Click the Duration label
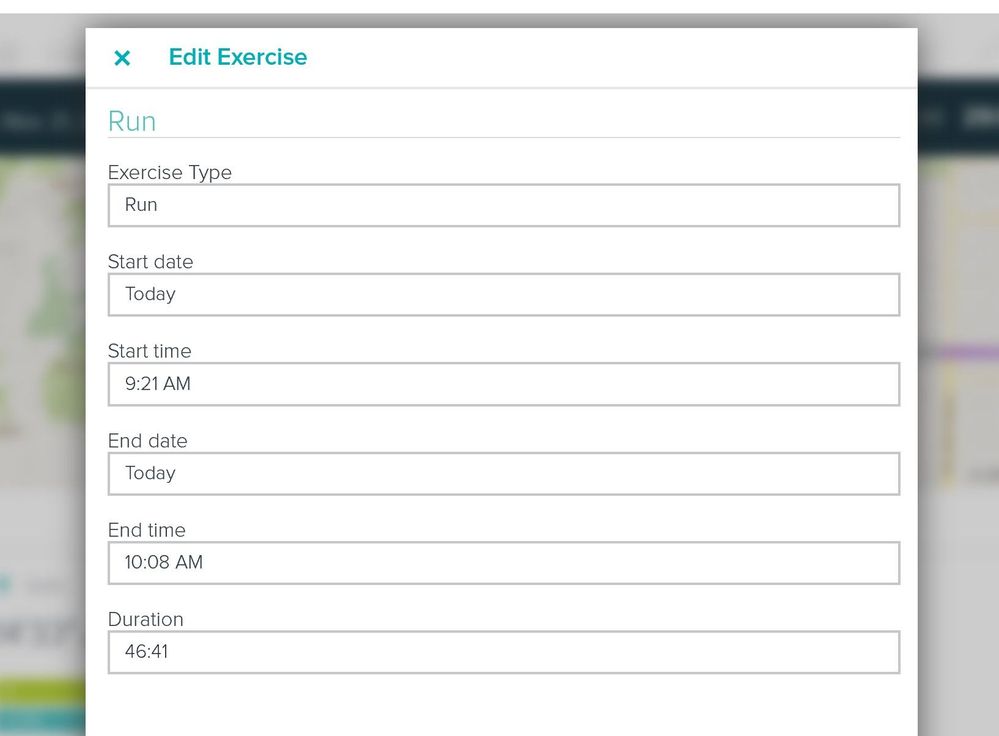Image resolution: width=999 pixels, height=736 pixels. click(146, 620)
